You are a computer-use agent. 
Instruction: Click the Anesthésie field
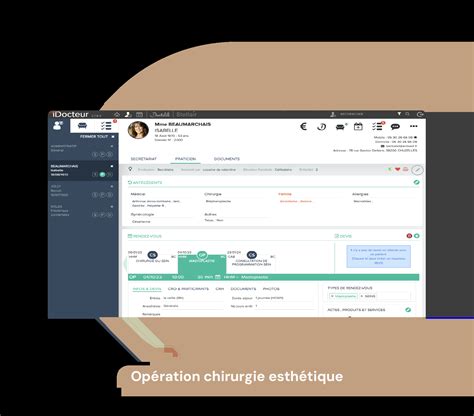(x=193, y=306)
